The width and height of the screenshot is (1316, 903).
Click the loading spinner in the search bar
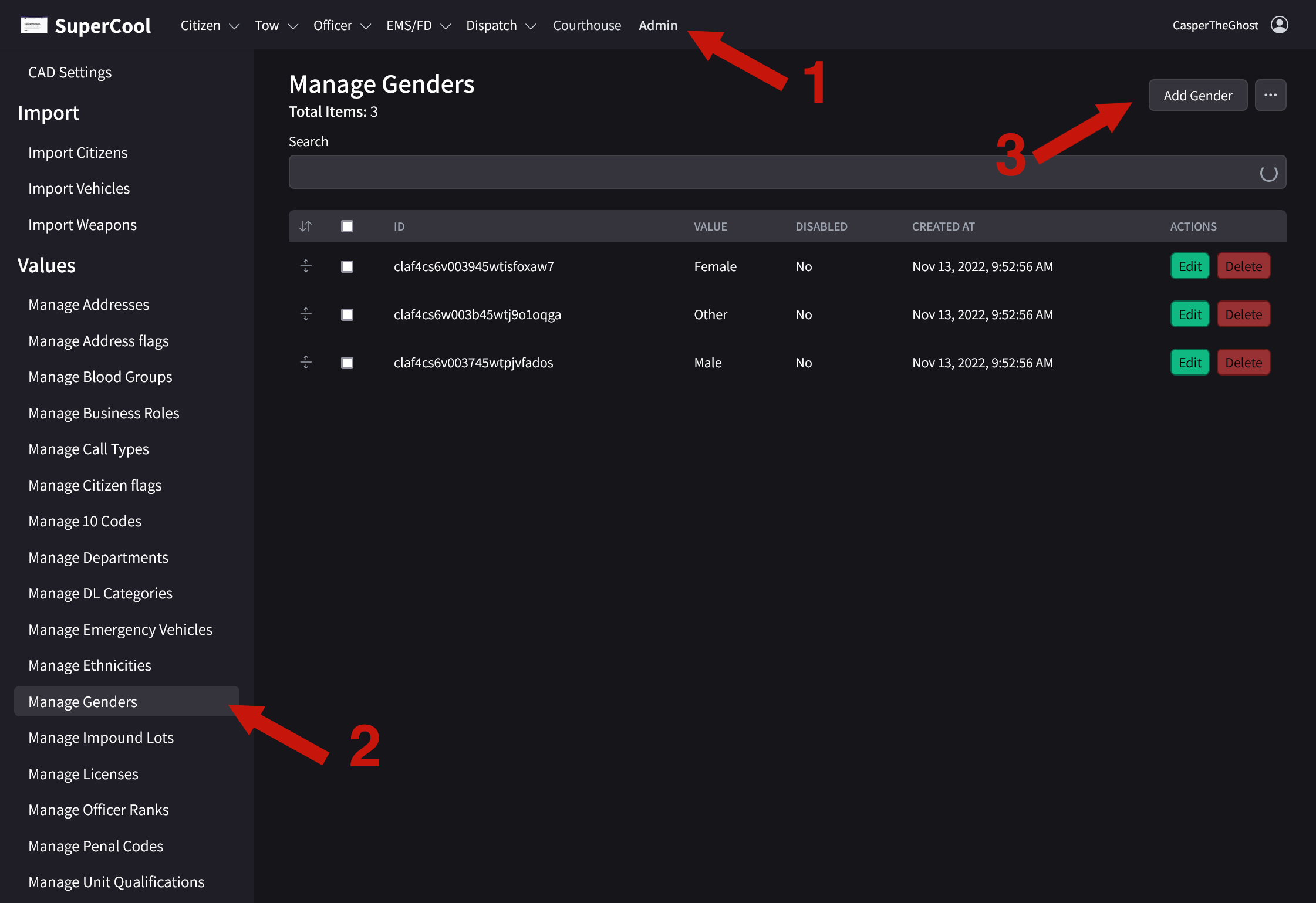pos(1270,172)
